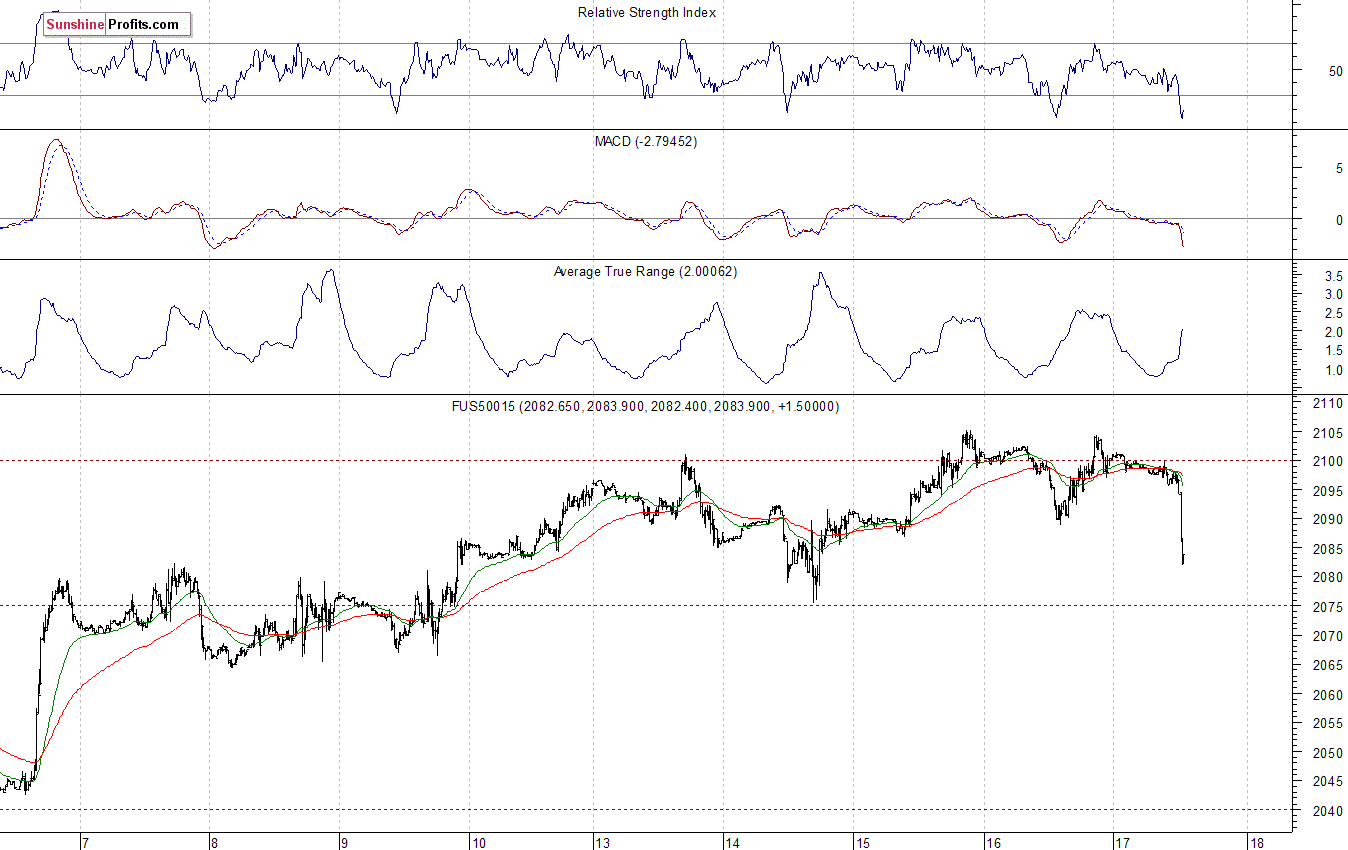The image size is (1348, 850).
Task: Click date label 9 on time axis
Action: click(342, 842)
